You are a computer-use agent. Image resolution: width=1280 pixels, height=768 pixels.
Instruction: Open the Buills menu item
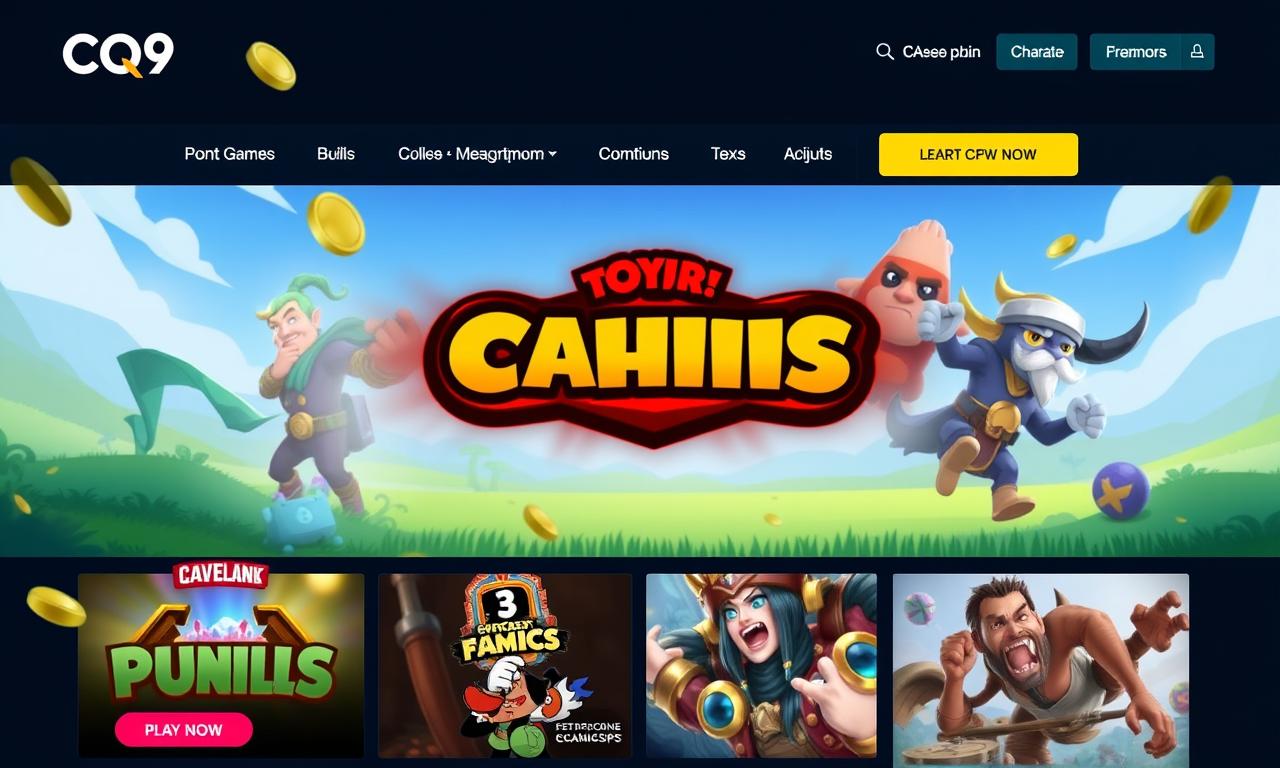coord(336,154)
